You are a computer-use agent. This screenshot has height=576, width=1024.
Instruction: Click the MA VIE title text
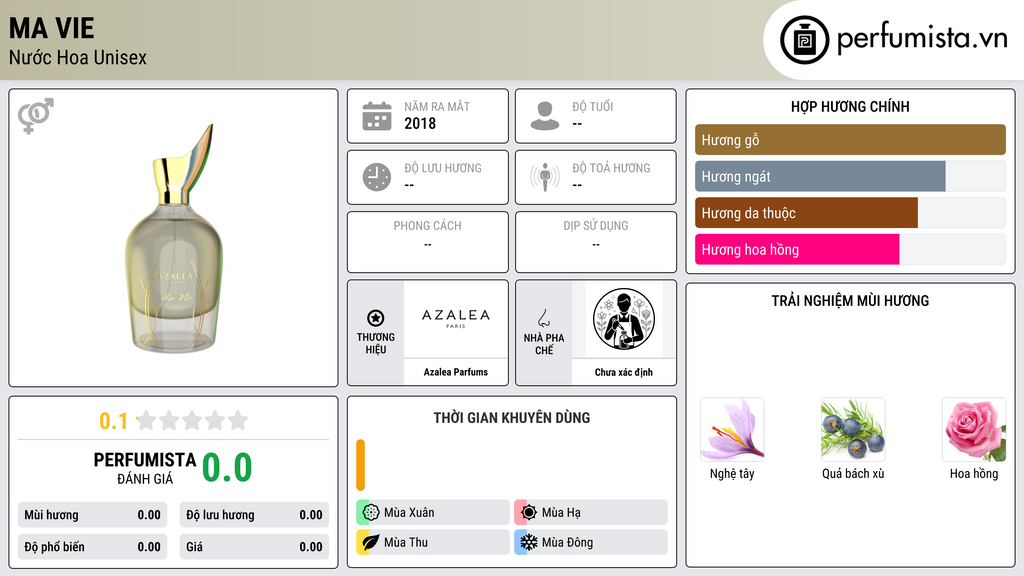(x=52, y=28)
